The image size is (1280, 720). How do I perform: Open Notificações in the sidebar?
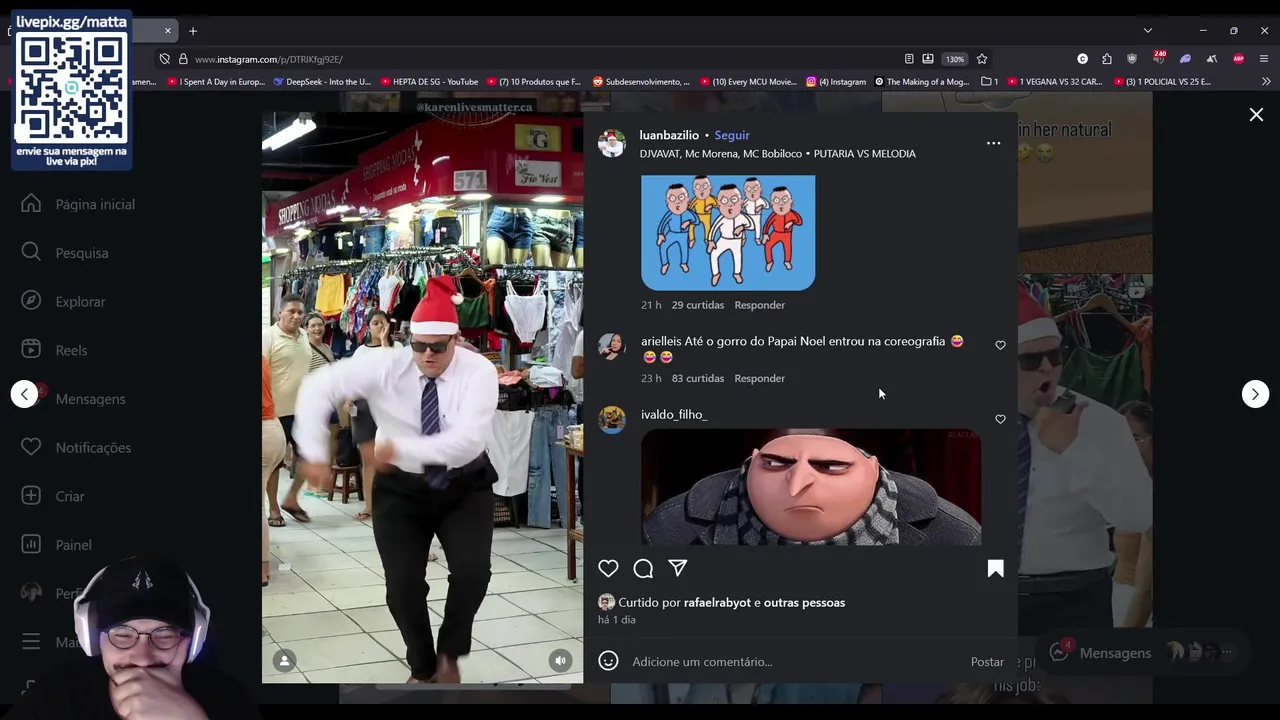(76, 447)
